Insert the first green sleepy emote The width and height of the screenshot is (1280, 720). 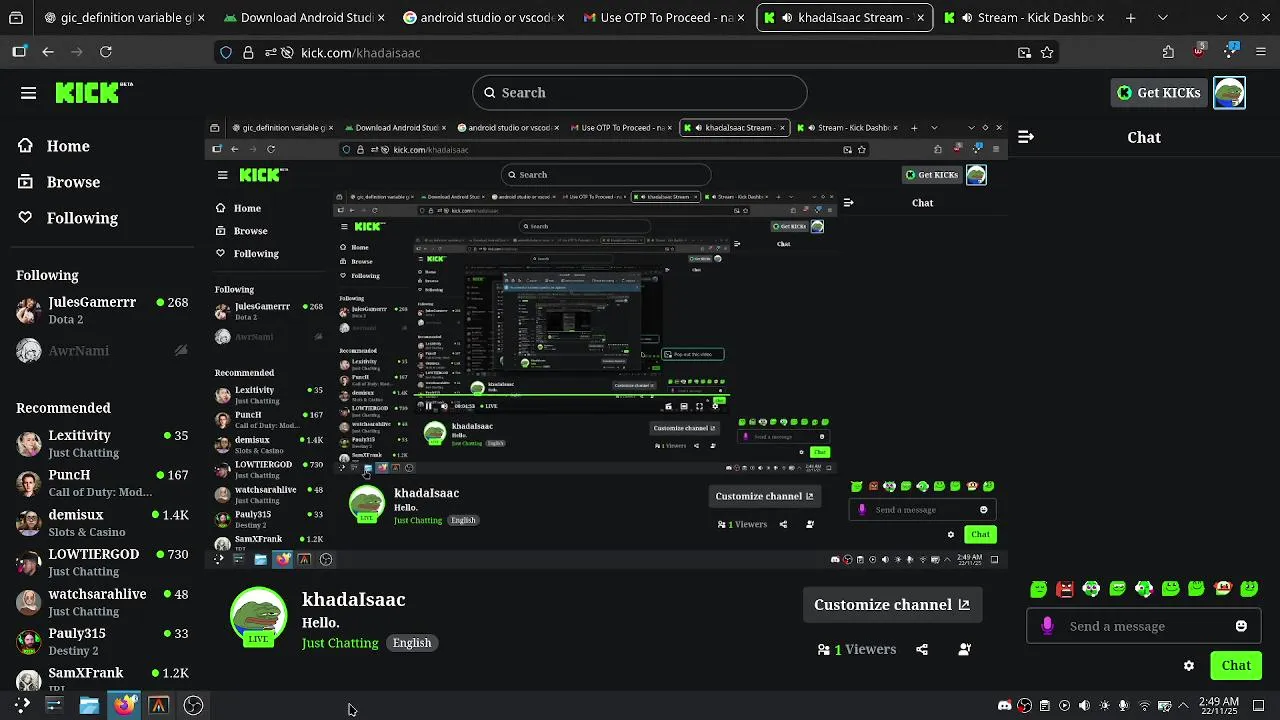1039,589
